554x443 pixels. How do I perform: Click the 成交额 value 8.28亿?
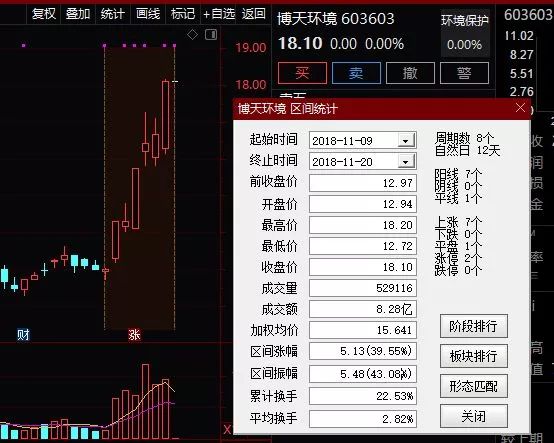(363, 309)
